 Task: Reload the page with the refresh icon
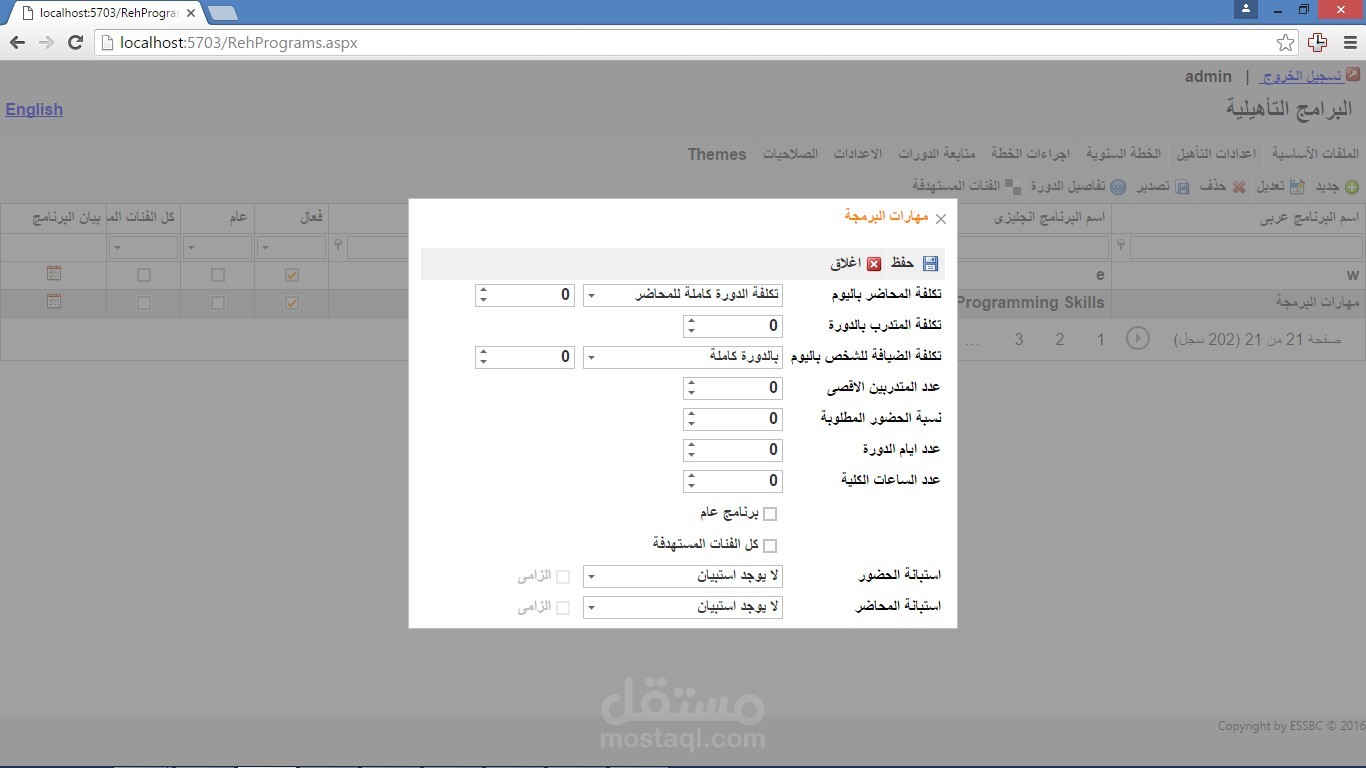(75, 42)
